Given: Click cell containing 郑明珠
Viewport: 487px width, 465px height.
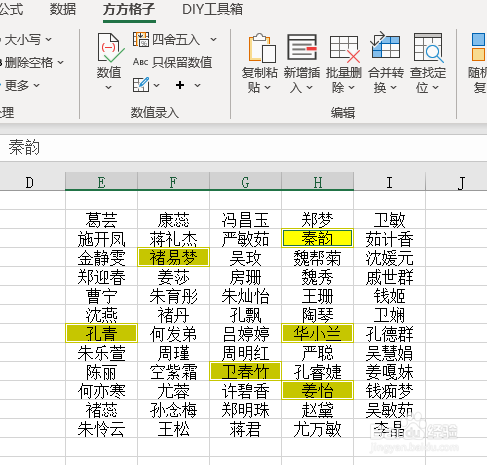Looking at the screenshot, I should pos(245,409).
